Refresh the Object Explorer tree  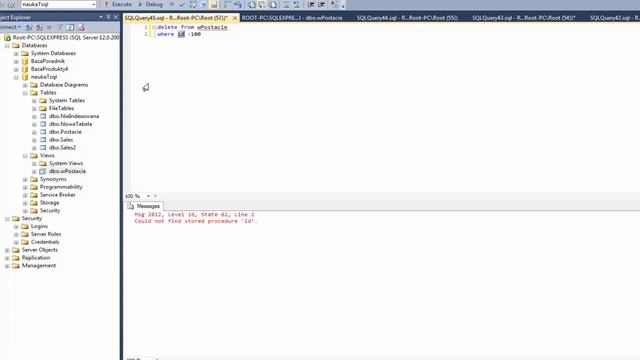coord(70,27)
